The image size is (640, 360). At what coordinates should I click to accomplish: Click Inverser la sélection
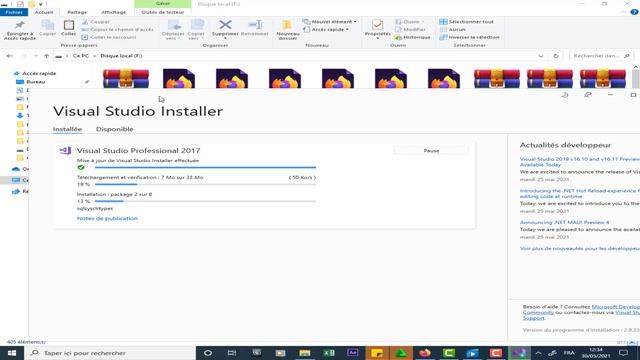coord(469,37)
